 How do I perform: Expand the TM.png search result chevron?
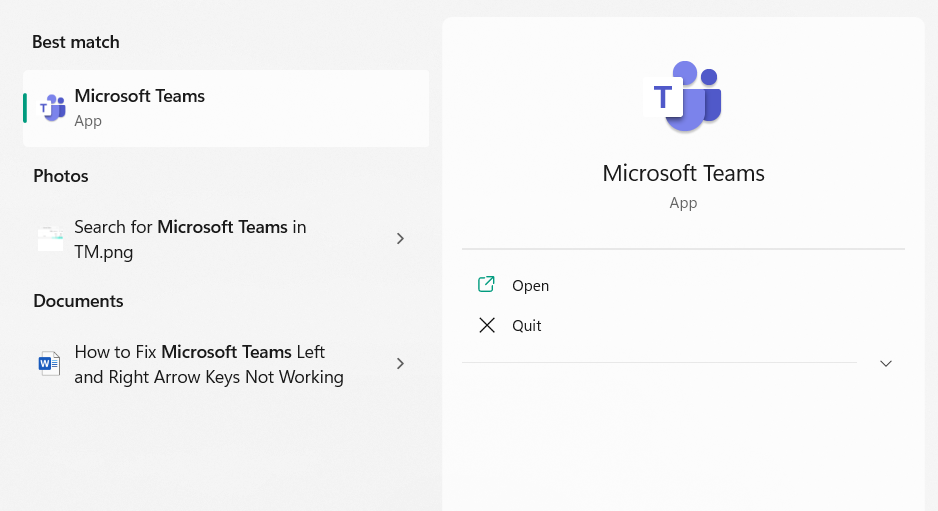point(400,239)
